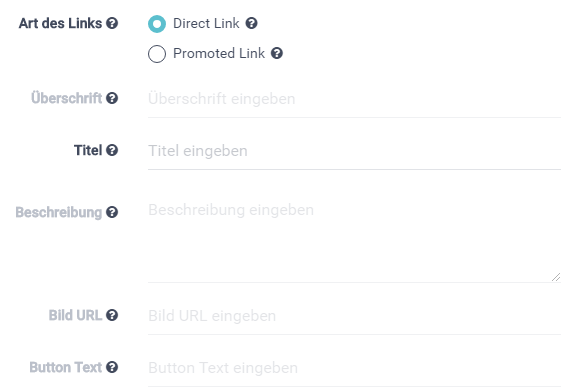The height and width of the screenshot is (389, 572).
Task: Click help icon next to Art des Links
Action: pos(112,23)
